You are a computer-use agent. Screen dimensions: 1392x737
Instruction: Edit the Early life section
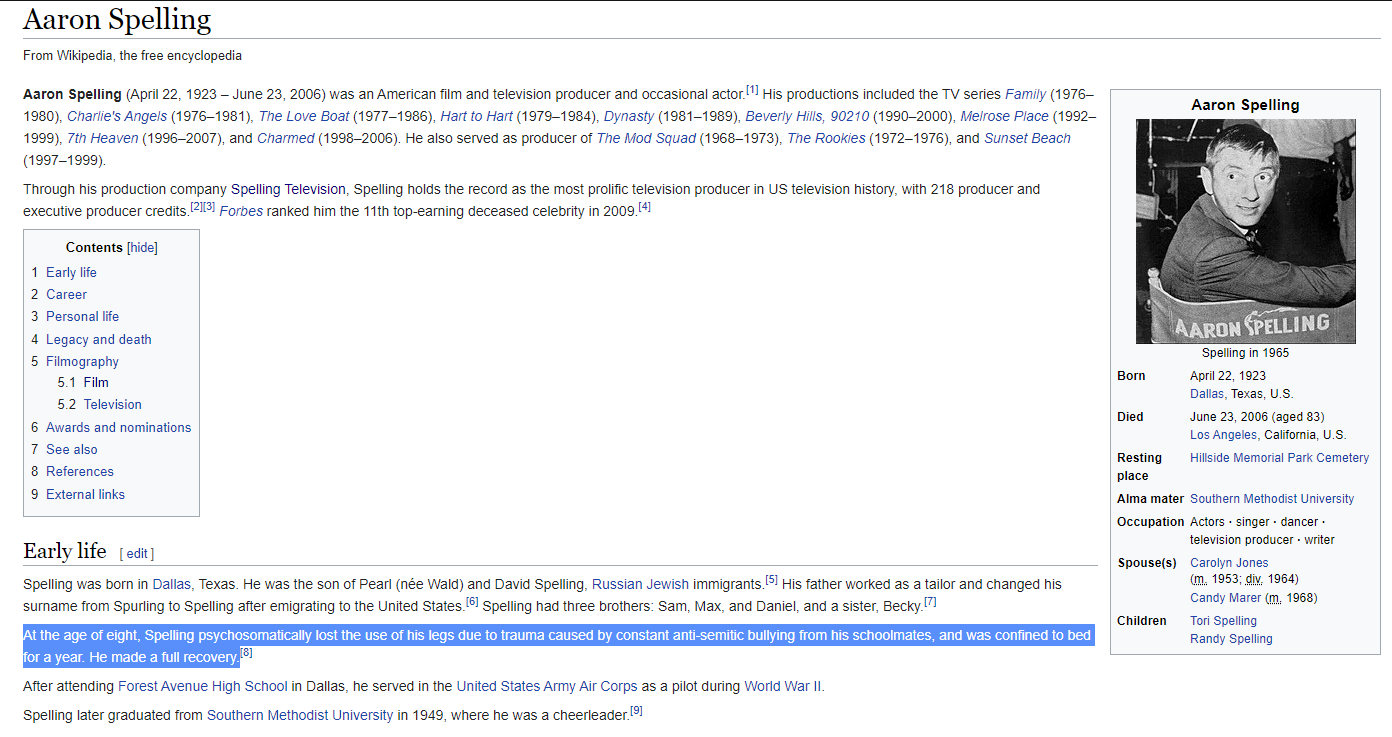pos(137,553)
